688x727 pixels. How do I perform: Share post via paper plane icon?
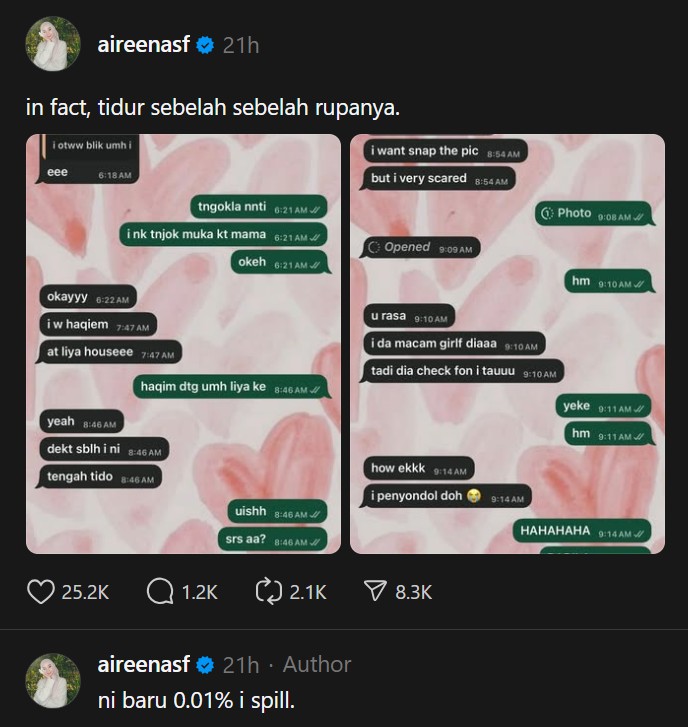pos(375,592)
